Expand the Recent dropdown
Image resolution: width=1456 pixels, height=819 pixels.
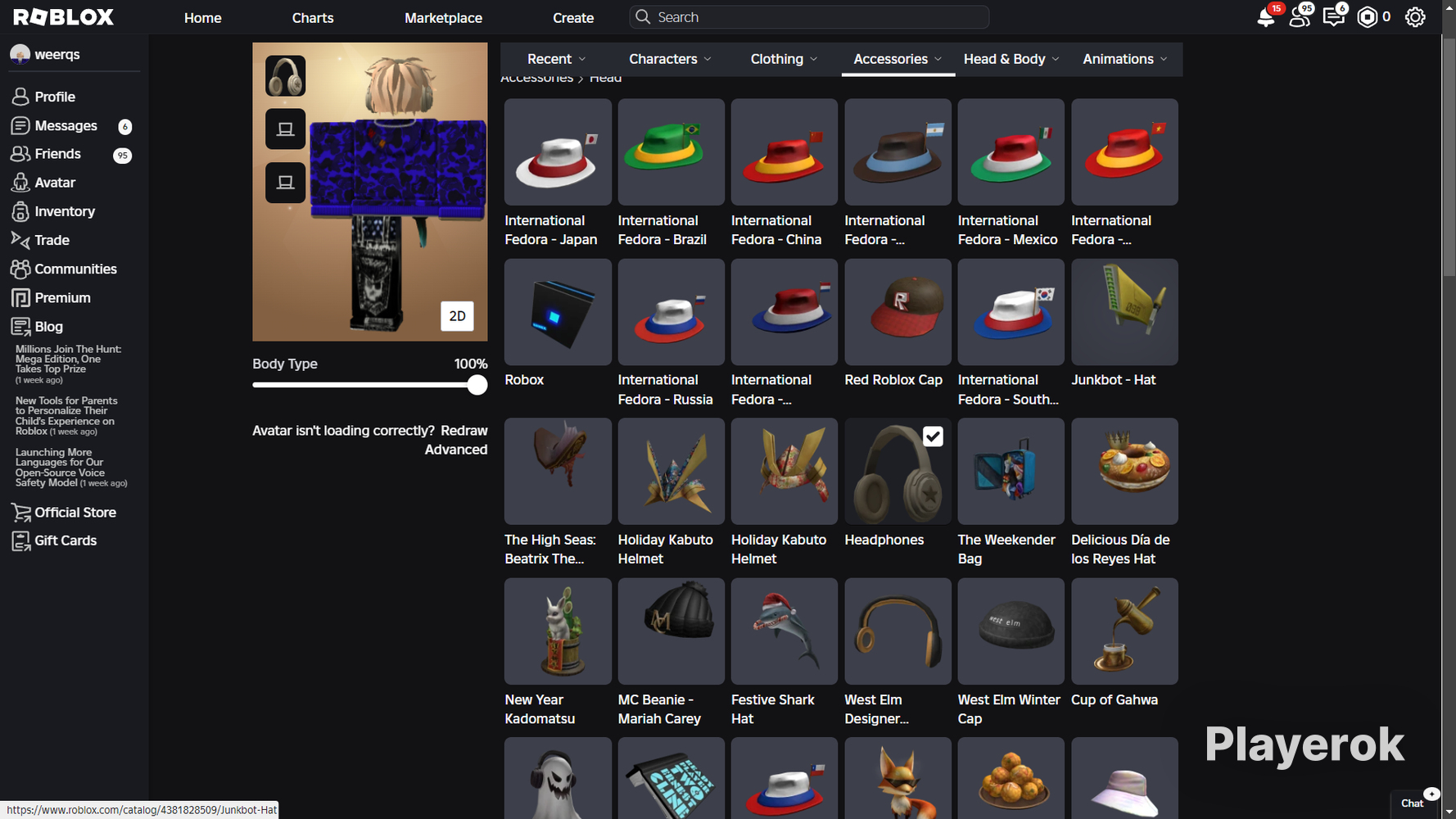pyautogui.click(x=557, y=59)
